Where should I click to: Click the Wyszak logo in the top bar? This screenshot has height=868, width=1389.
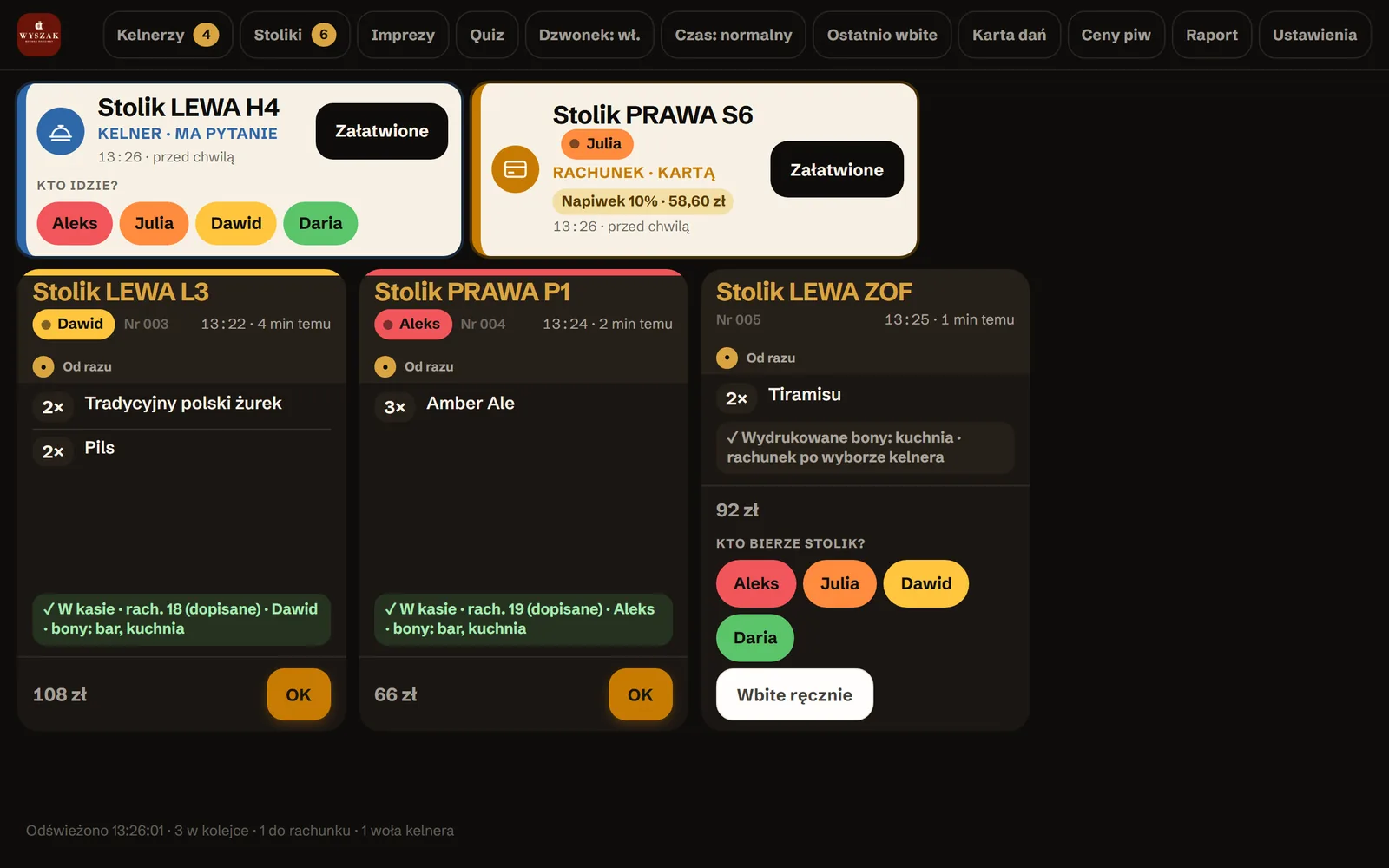39,35
